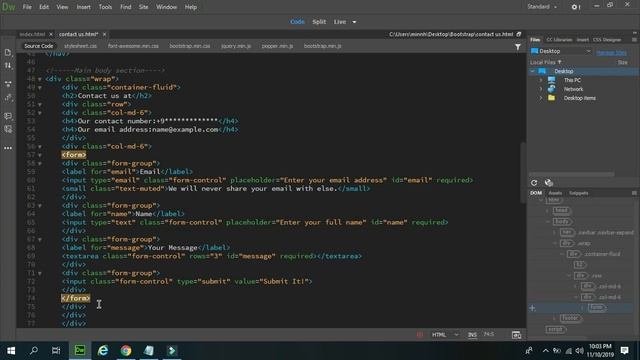
Task: Collapse code fold at line 48
Action: pos(40,79)
